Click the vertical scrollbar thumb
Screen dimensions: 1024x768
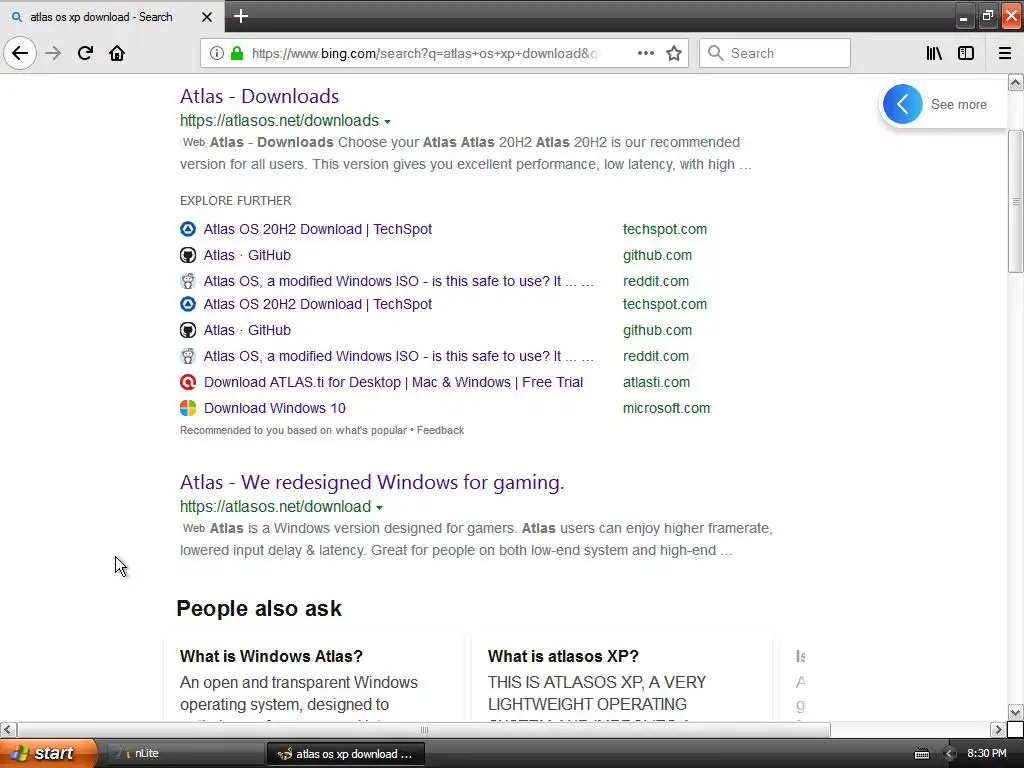pyautogui.click(x=1015, y=201)
